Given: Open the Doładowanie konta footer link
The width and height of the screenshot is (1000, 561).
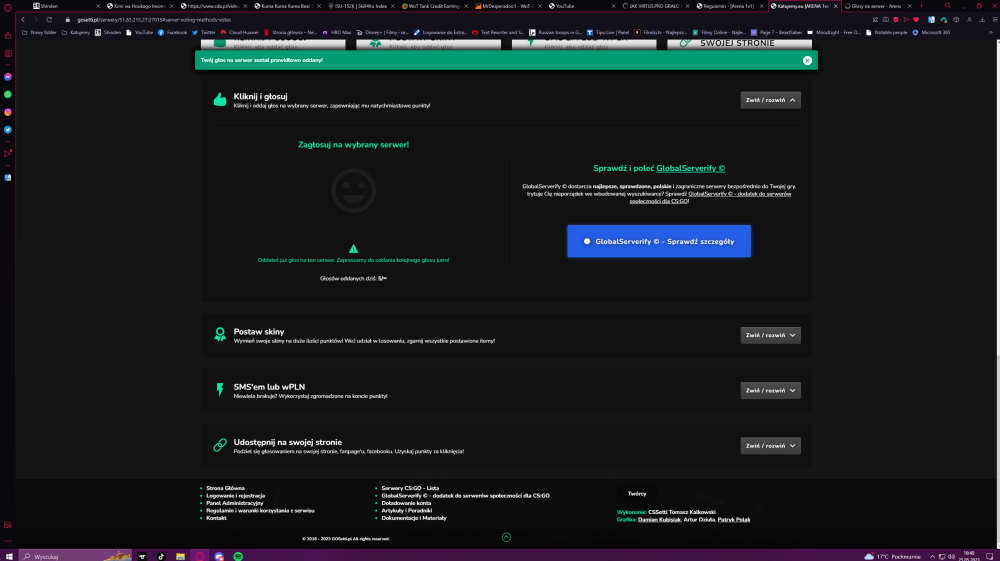Looking at the screenshot, I should tap(406, 503).
